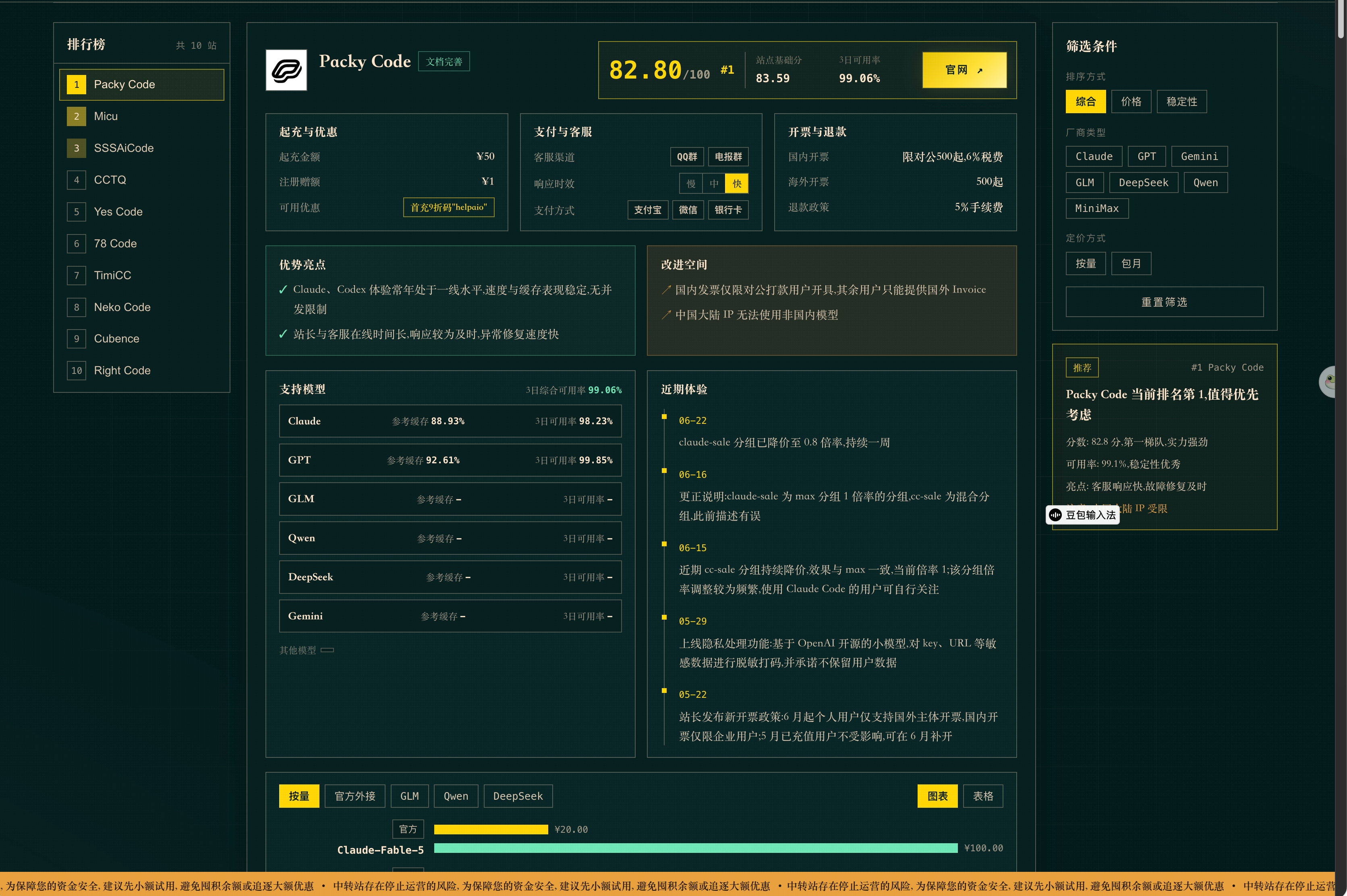Click the 82.80 score value
This screenshot has width=1347, height=896.
(x=645, y=70)
